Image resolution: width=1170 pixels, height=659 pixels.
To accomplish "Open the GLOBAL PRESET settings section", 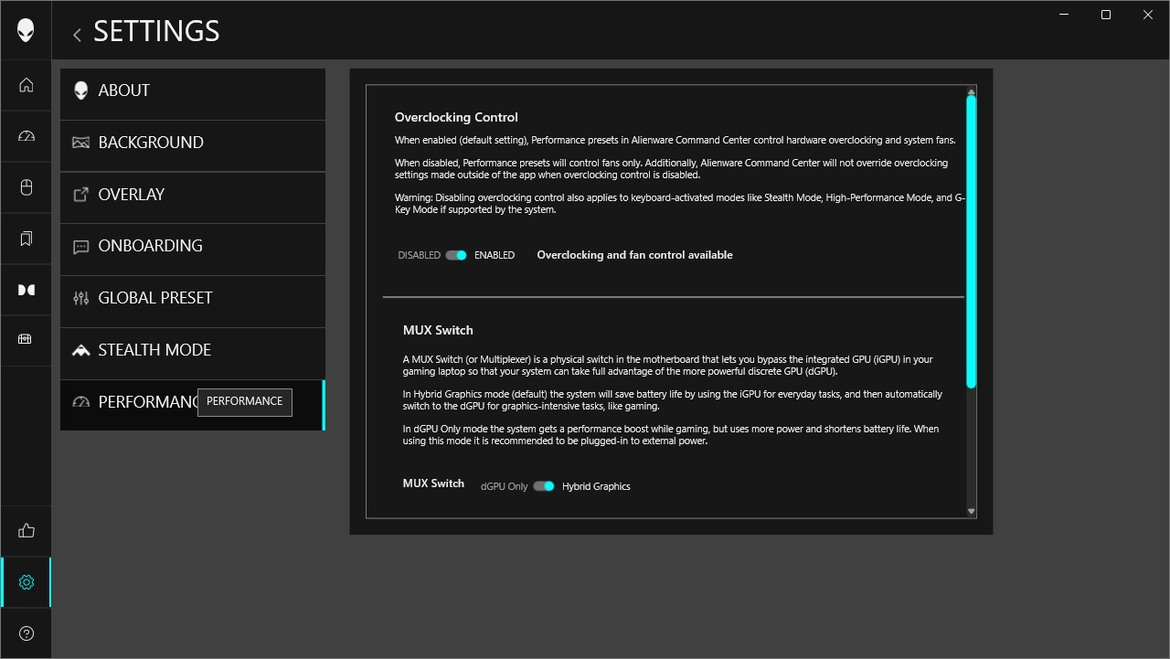I will (x=192, y=298).
